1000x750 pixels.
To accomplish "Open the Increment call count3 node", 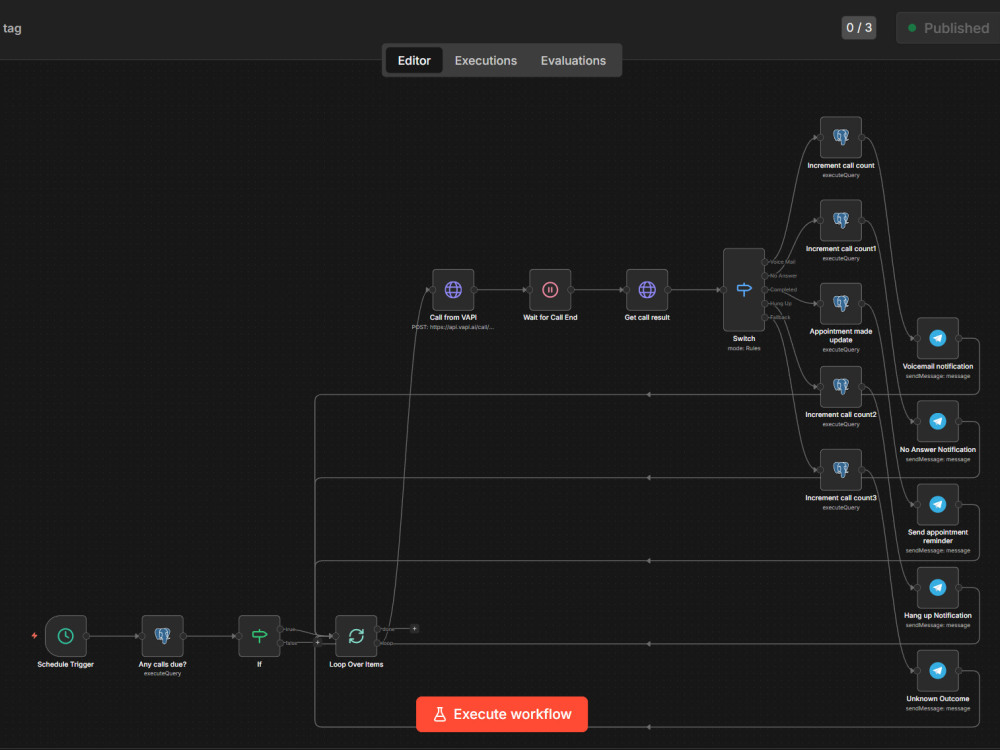I will (841, 470).
